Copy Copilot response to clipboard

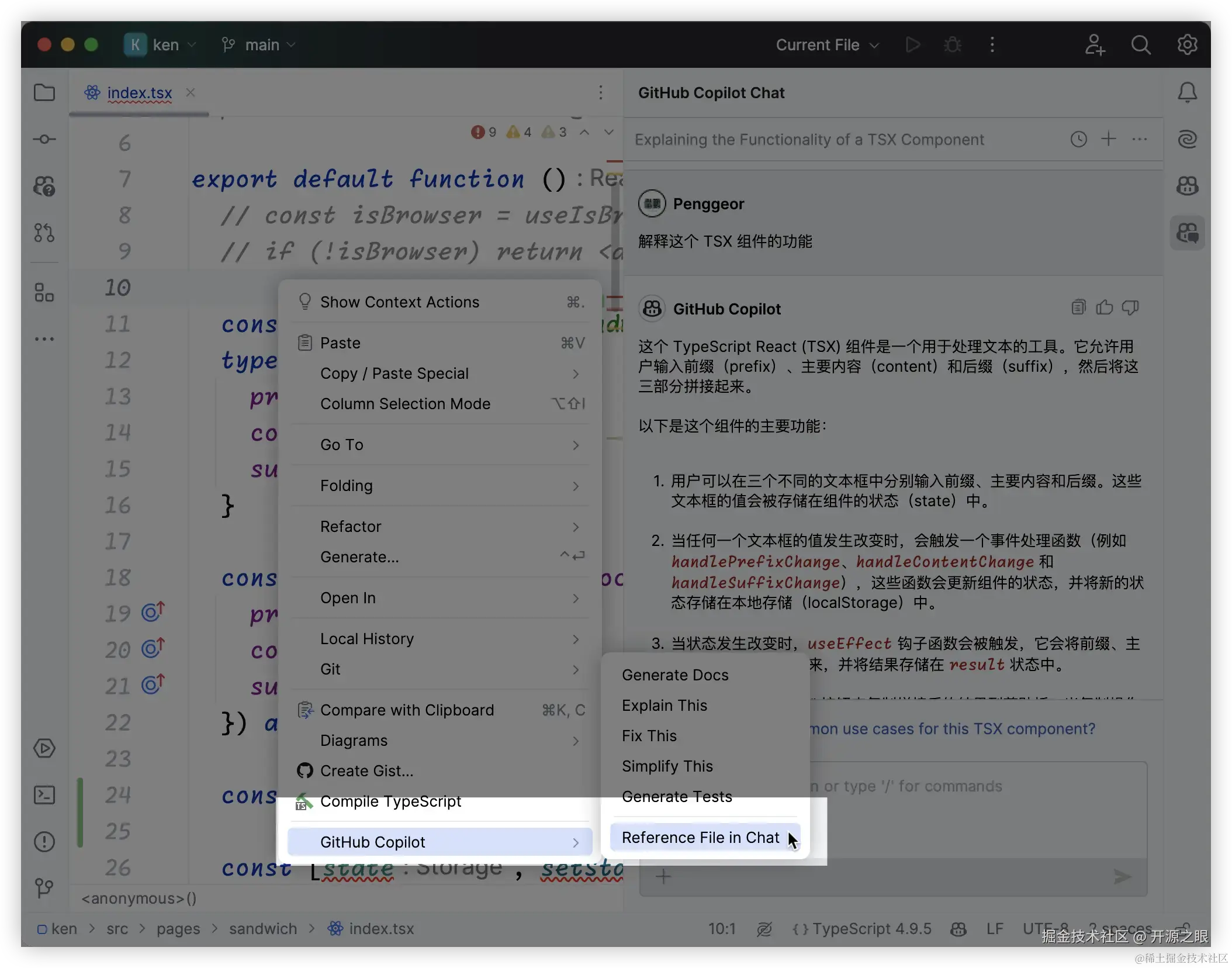tap(1078, 307)
